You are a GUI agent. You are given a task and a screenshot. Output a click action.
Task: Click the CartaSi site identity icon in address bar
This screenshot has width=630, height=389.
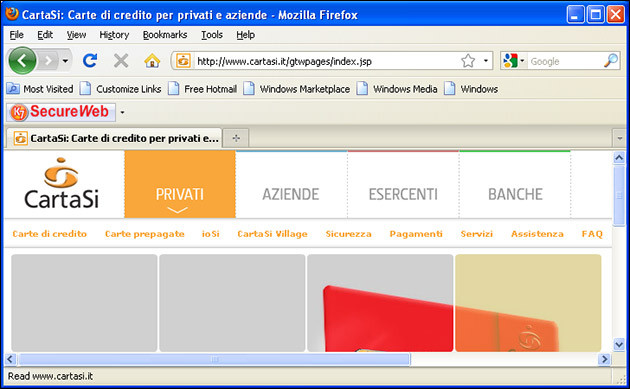pyautogui.click(x=183, y=61)
